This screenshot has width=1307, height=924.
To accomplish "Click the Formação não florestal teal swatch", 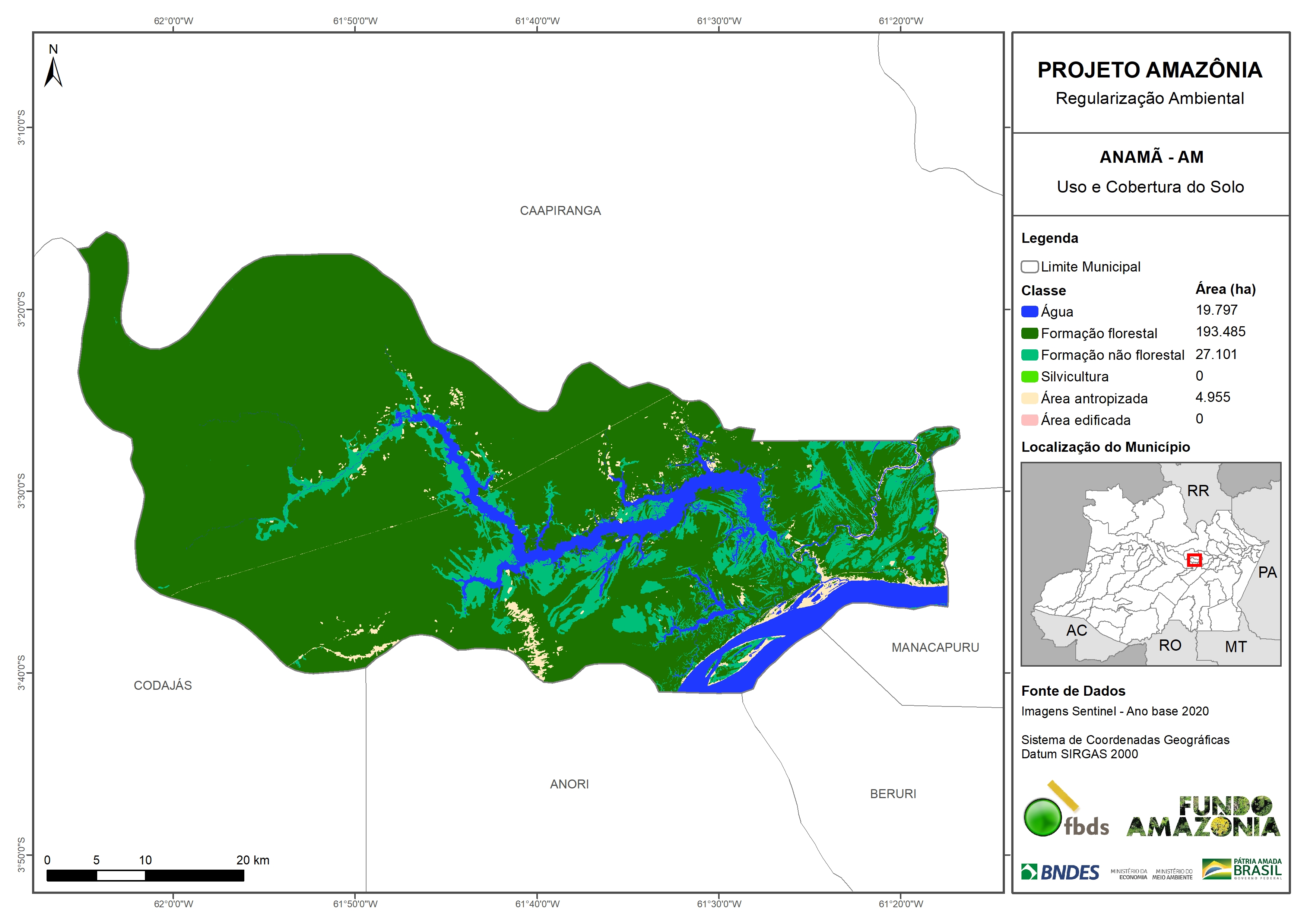I will point(1029,355).
